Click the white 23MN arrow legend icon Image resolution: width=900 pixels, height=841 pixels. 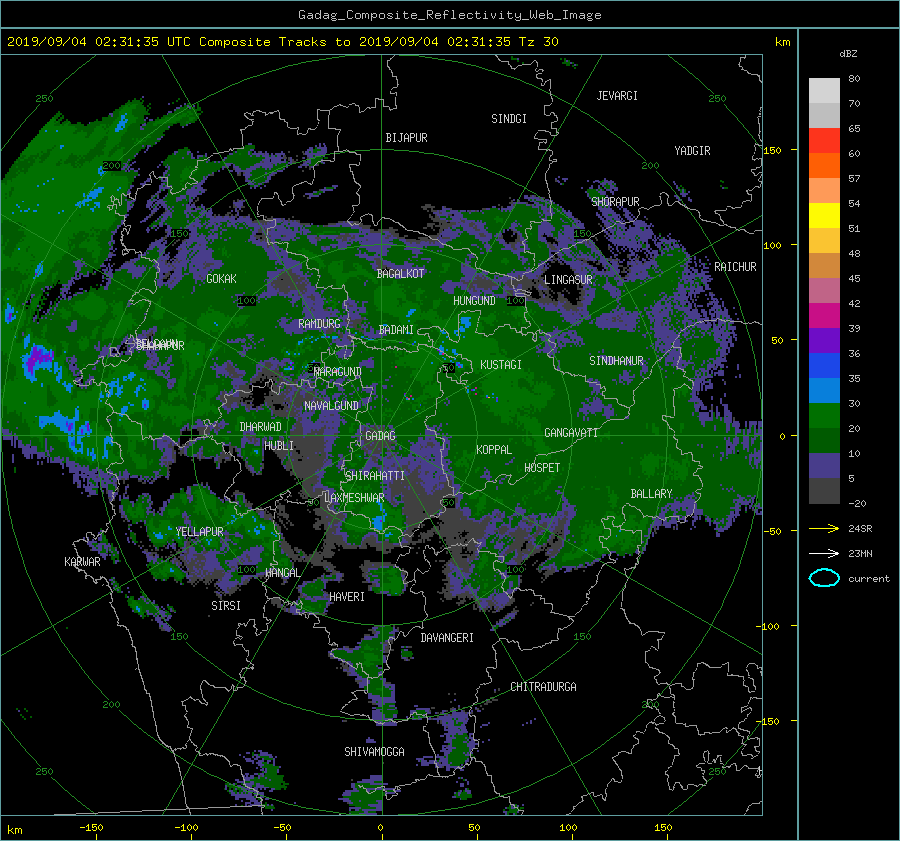(824, 553)
